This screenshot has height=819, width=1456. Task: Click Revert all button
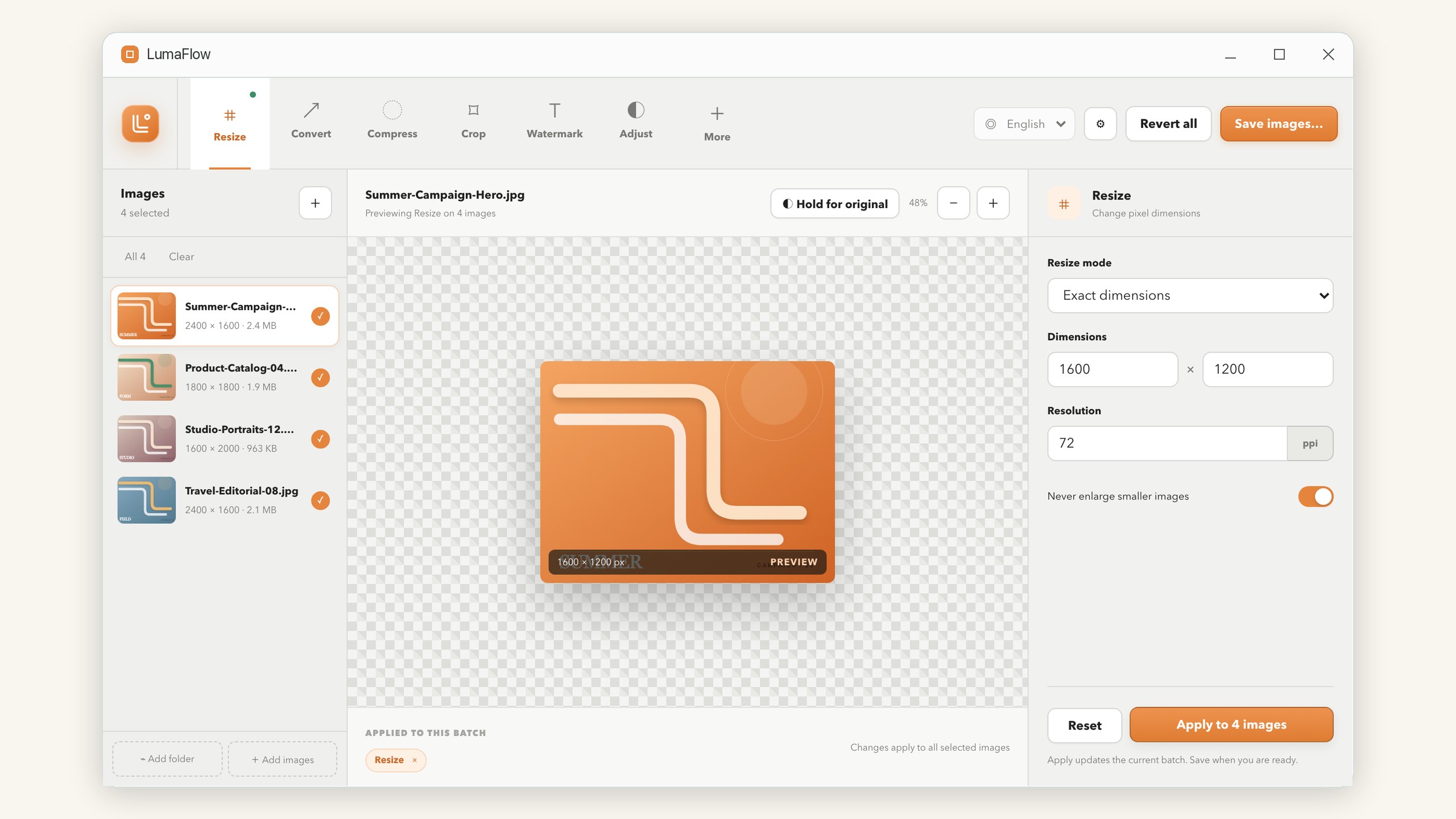(x=1168, y=123)
